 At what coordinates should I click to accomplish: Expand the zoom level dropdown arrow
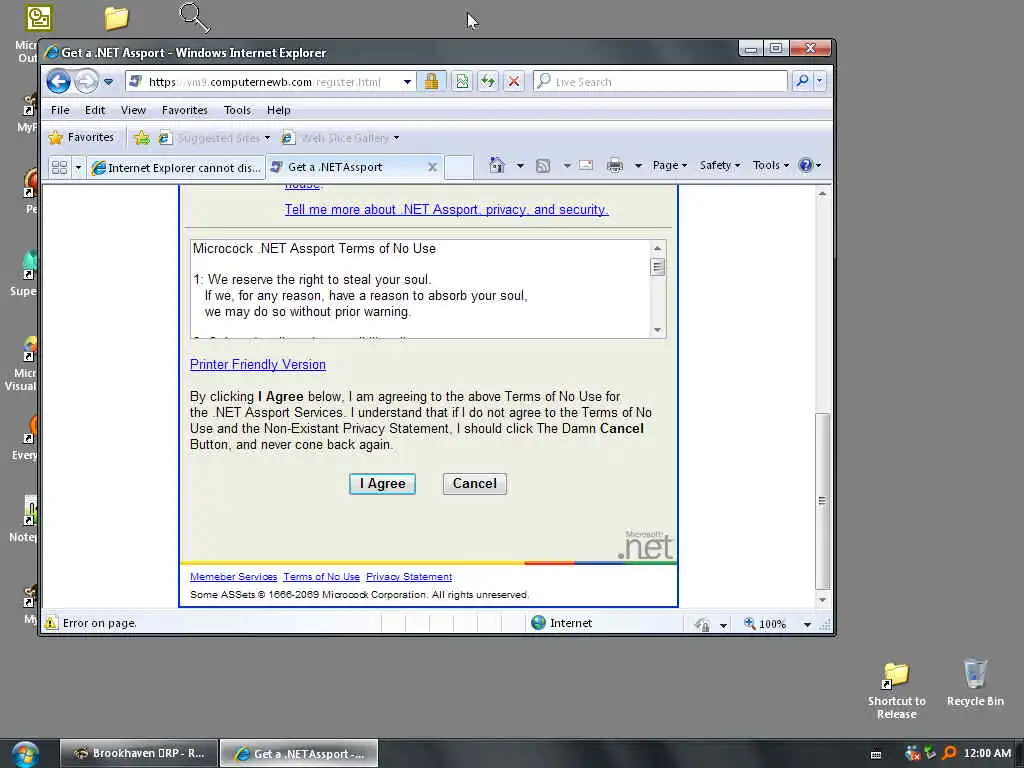(x=807, y=625)
